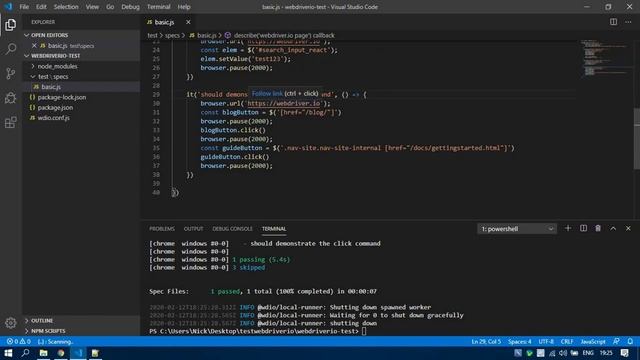Switch to the Problems panel tab
The width and height of the screenshot is (640, 360).
[x=162, y=229]
